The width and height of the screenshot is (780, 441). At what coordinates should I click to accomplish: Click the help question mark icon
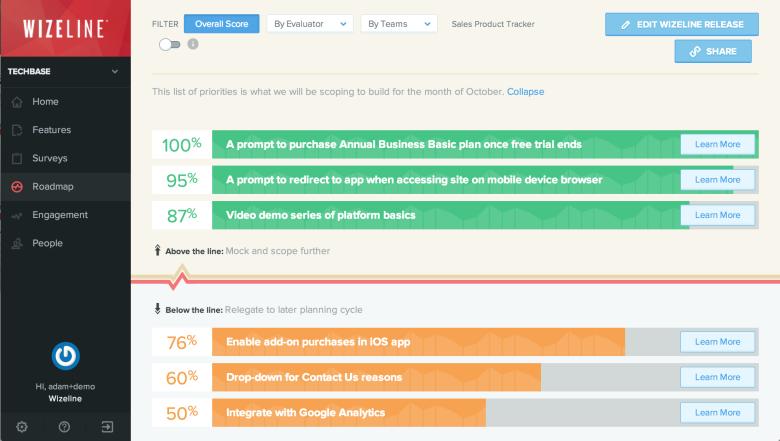click(64, 427)
